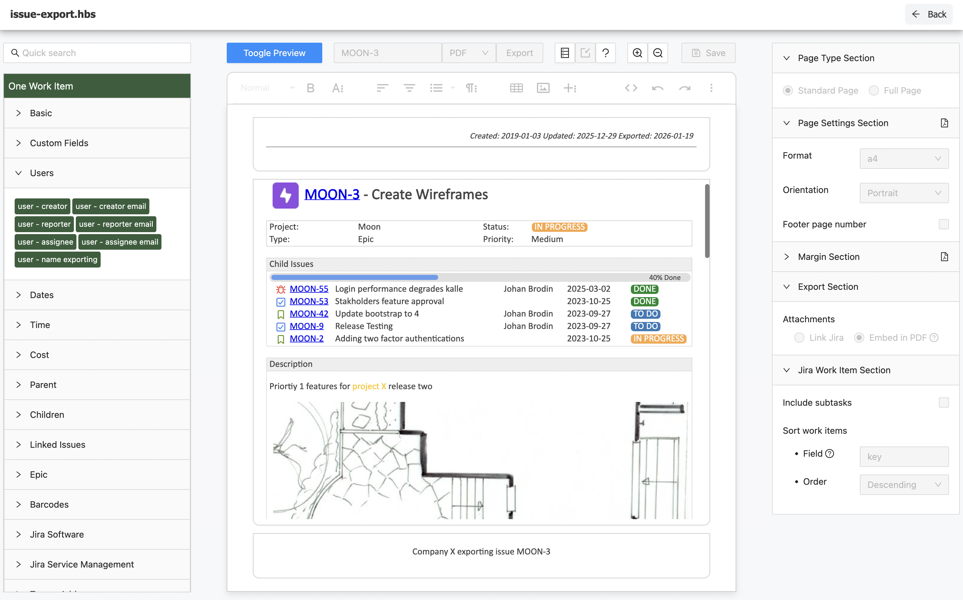Insert the 'user - creator email' tag

[111, 206]
